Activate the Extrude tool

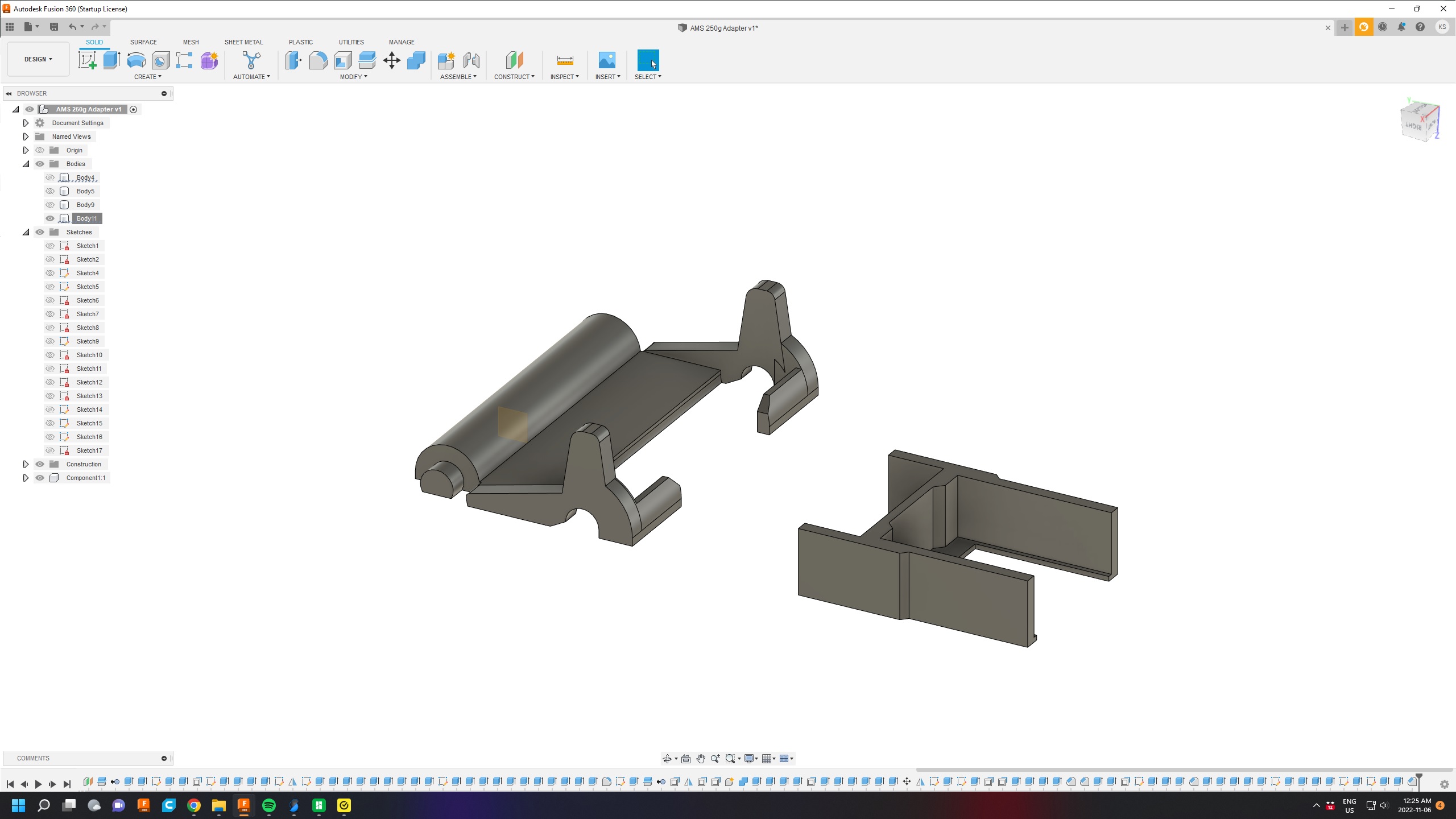[x=110, y=60]
